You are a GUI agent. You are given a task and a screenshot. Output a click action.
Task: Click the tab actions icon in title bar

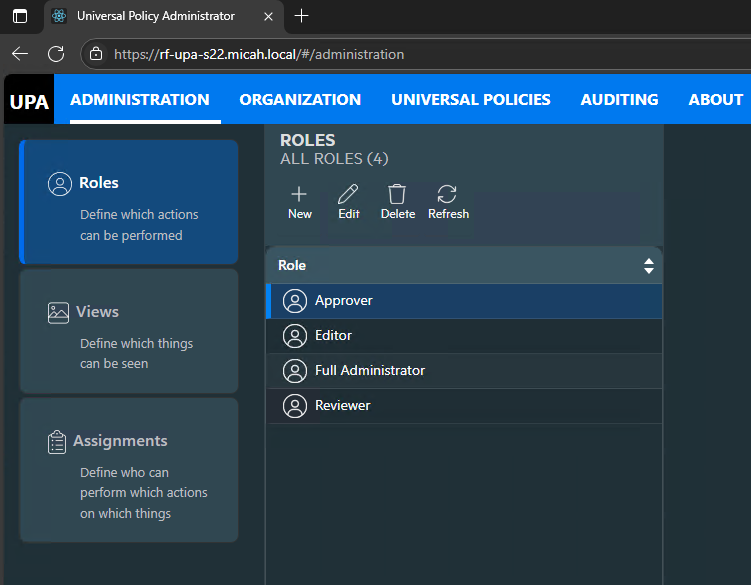(20, 16)
